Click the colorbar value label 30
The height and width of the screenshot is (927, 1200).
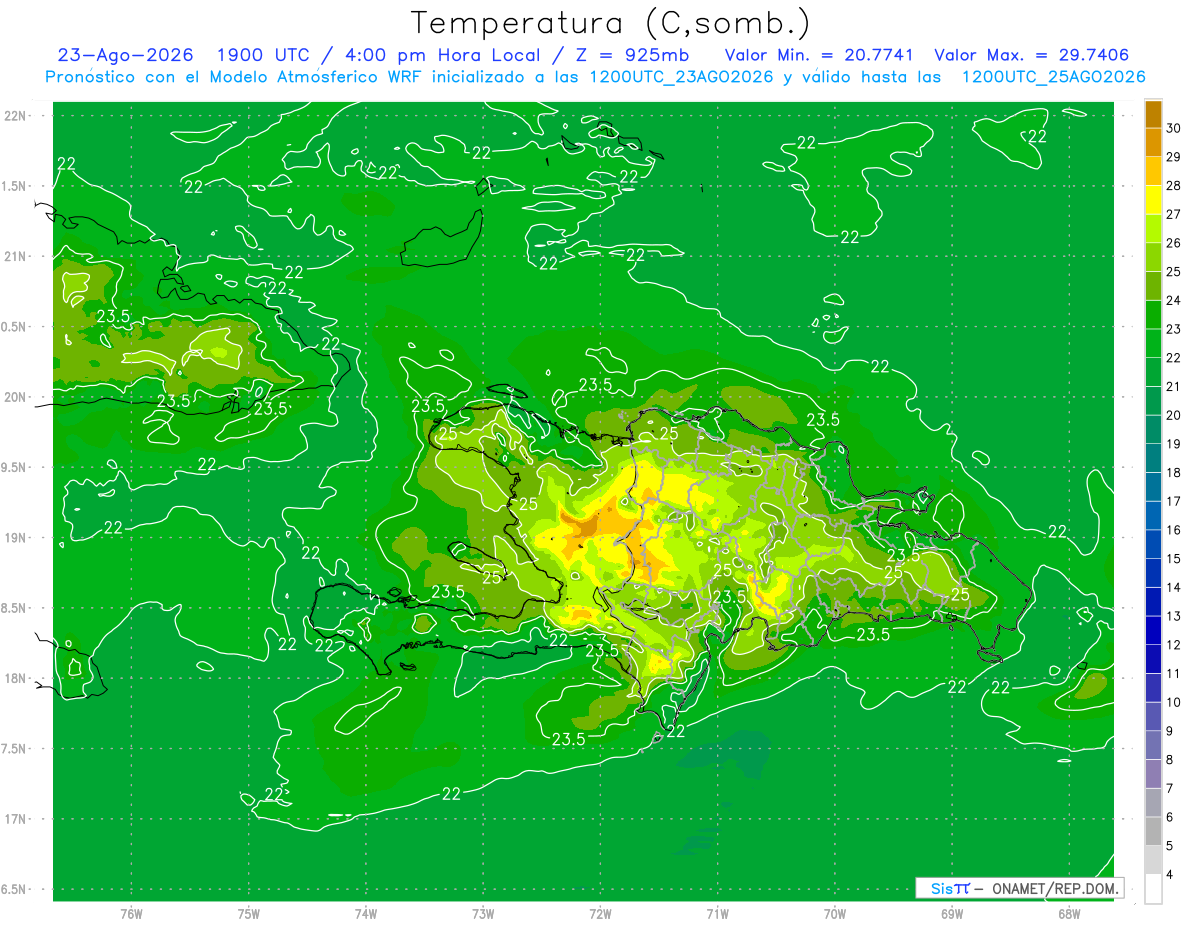(1174, 128)
